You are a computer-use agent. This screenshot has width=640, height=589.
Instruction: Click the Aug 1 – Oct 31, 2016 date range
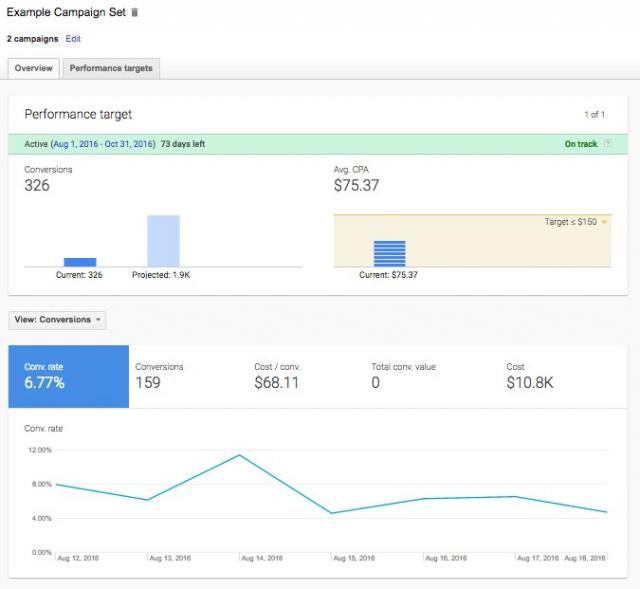pyautogui.click(x=106, y=144)
